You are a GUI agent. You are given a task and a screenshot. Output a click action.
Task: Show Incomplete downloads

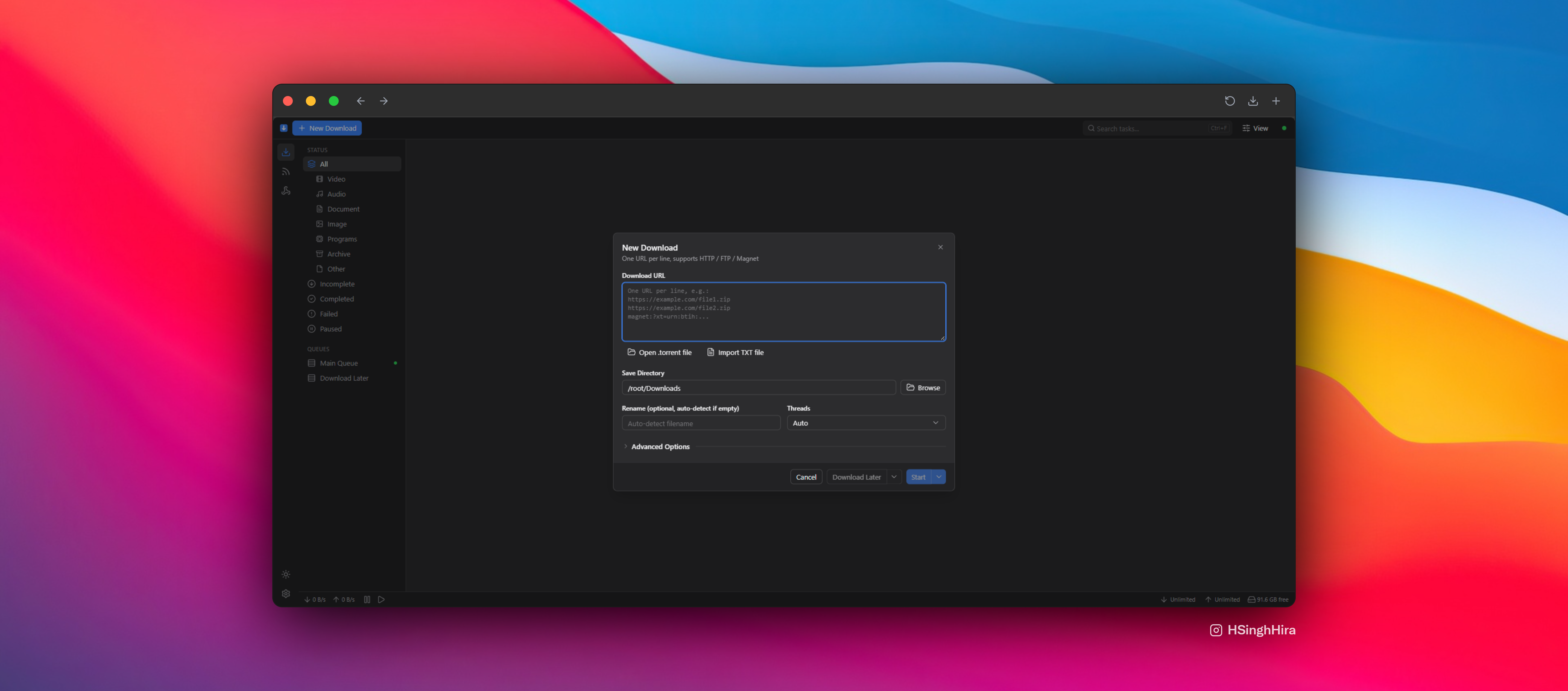click(352, 284)
